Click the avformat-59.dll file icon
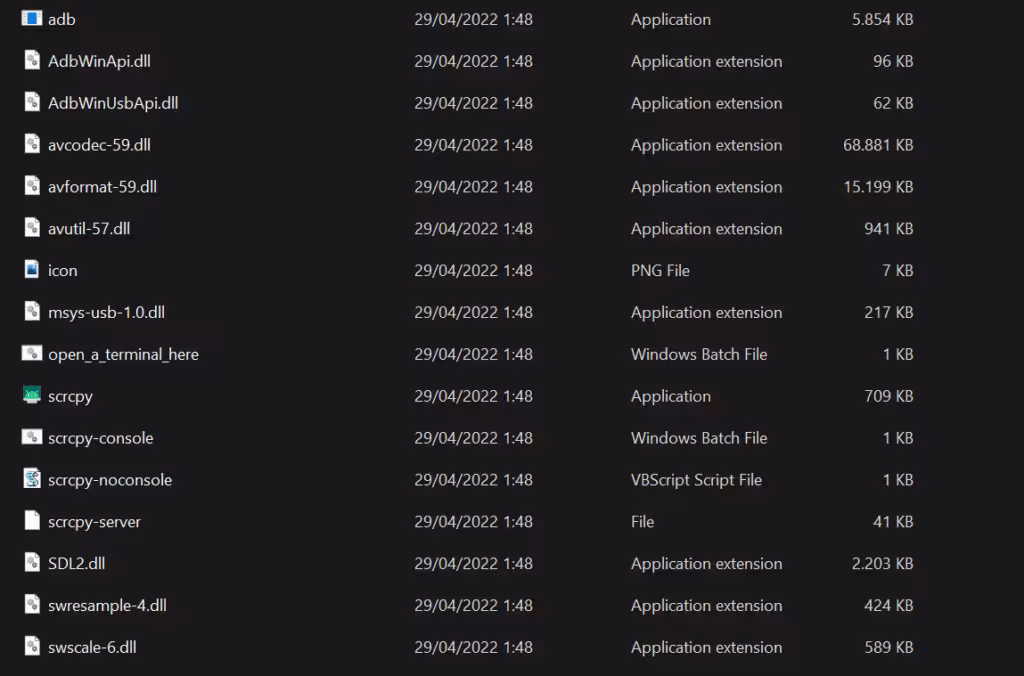 (32, 185)
